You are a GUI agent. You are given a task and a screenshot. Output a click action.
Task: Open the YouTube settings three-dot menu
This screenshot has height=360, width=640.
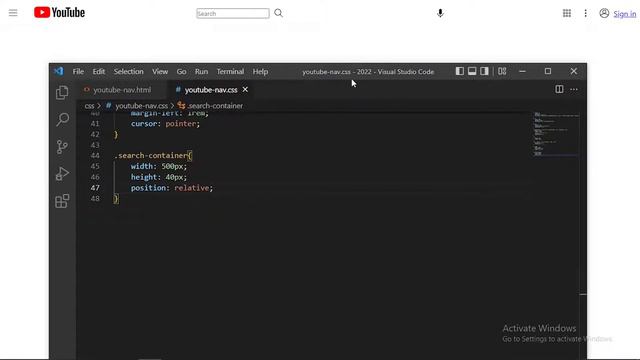point(585,13)
